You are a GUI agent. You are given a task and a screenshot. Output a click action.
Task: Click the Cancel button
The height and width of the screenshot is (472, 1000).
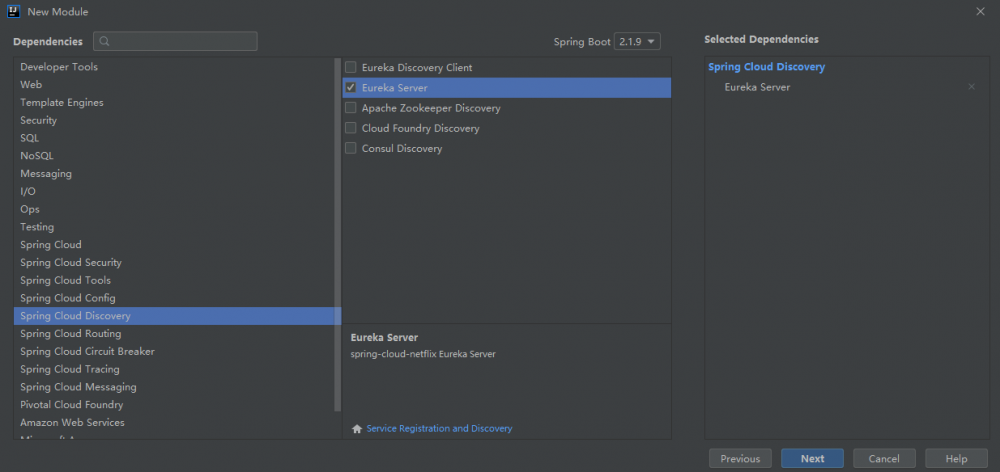click(884, 459)
